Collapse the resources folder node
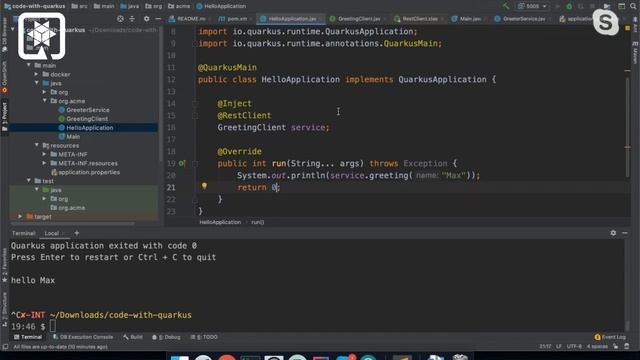Viewport: 640px width, 360px height. [x=37, y=145]
